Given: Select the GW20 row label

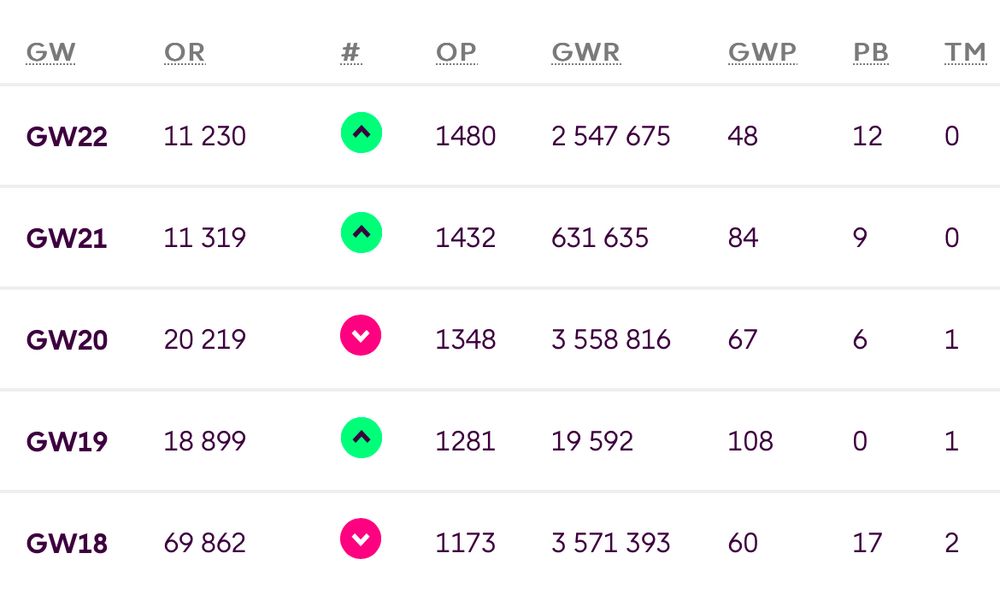Looking at the screenshot, I should [67, 340].
